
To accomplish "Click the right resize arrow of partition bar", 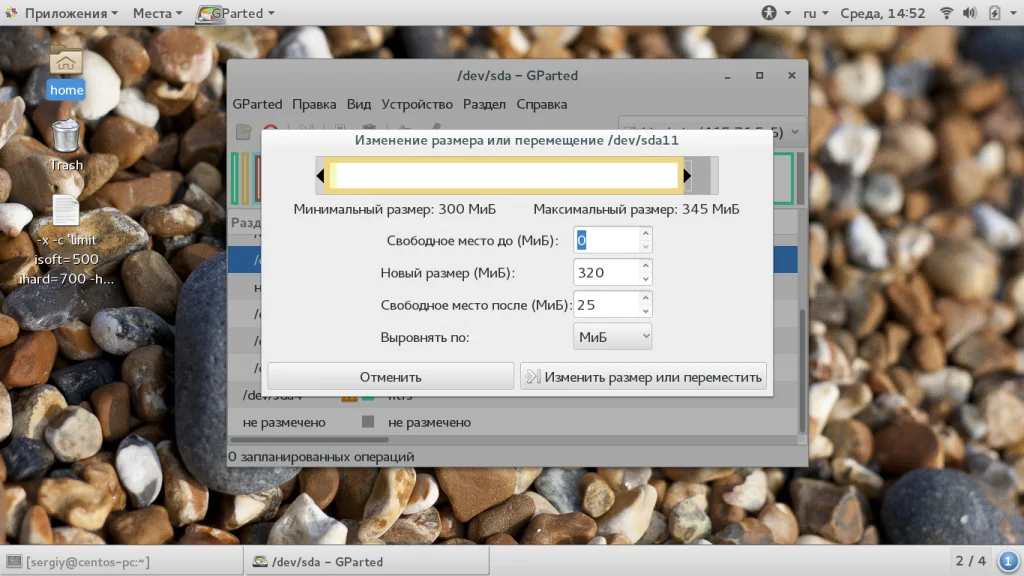I will point(687,176).
